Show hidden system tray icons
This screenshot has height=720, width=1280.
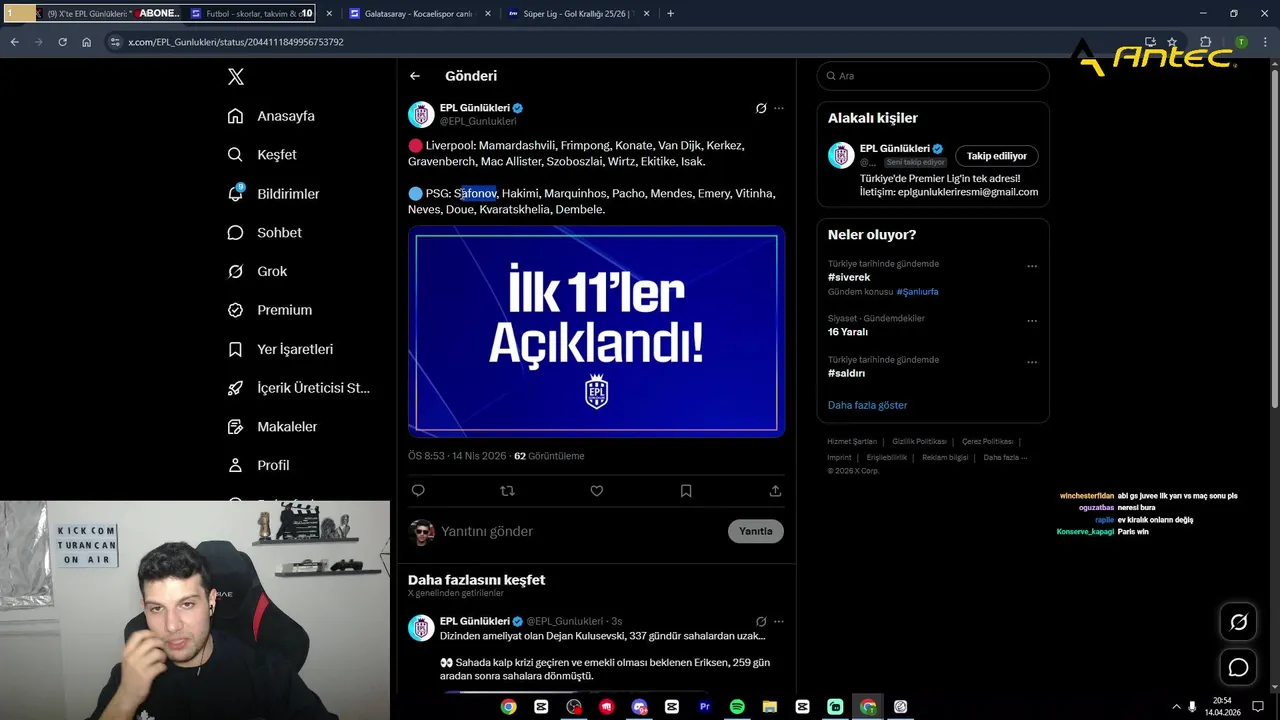pos(1177,707)
